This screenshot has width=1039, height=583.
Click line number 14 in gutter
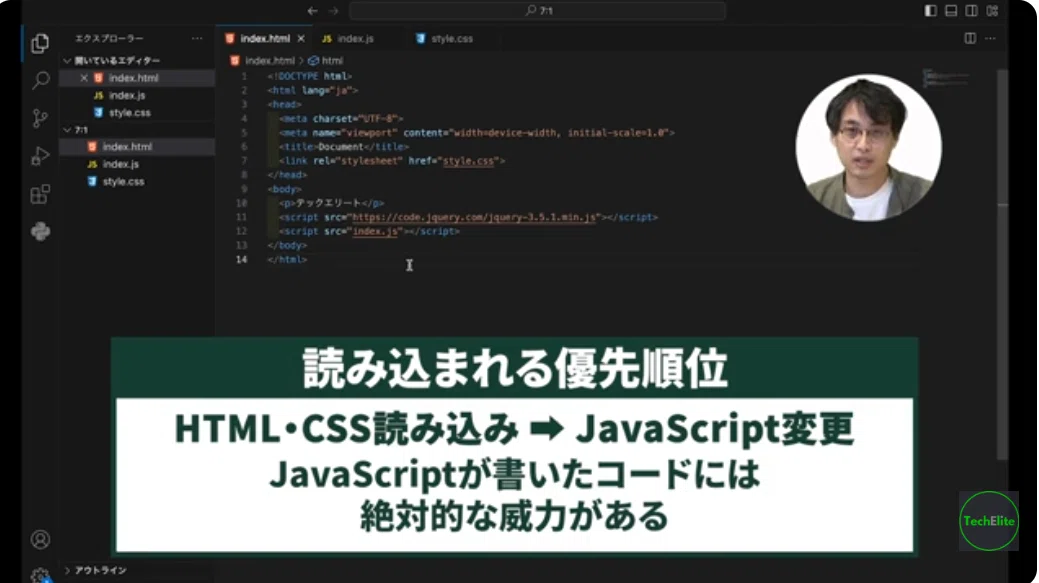point(242,260)
